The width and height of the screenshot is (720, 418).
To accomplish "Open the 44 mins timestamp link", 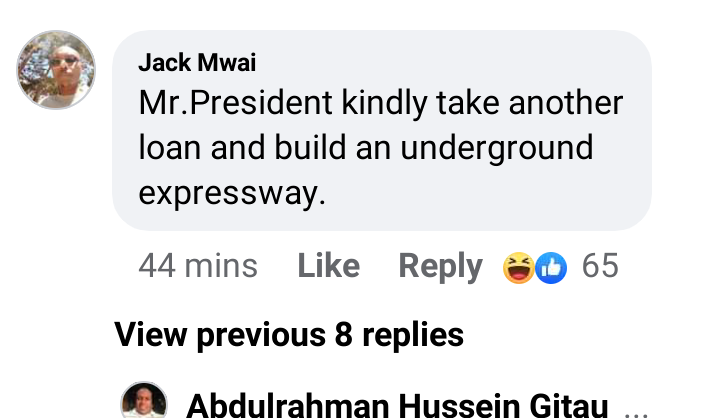I will pyautogui.click(x=198, y=266).
